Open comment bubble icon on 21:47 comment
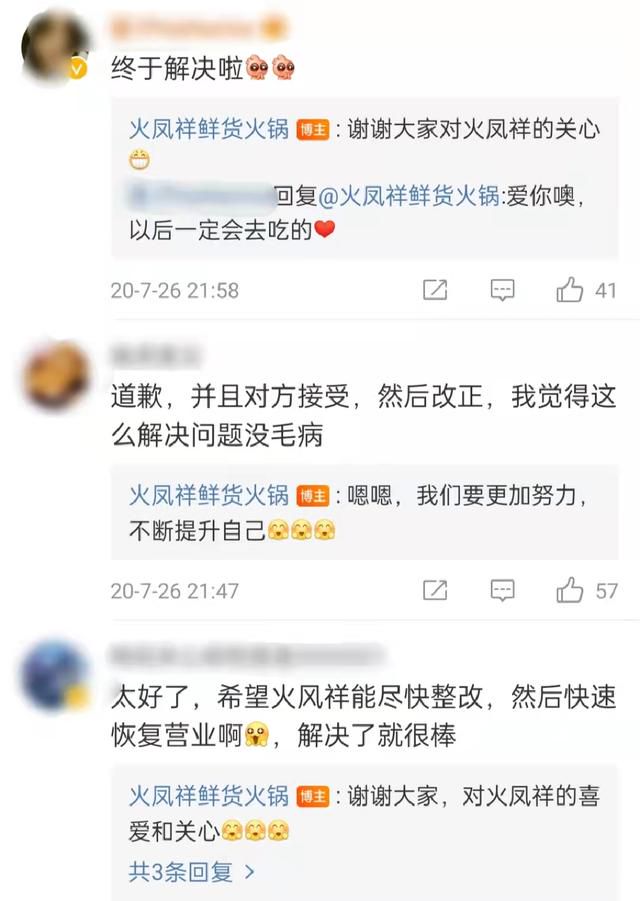This screenshot has width=640, height=901. pyautogui.click(x=502, y=590)
